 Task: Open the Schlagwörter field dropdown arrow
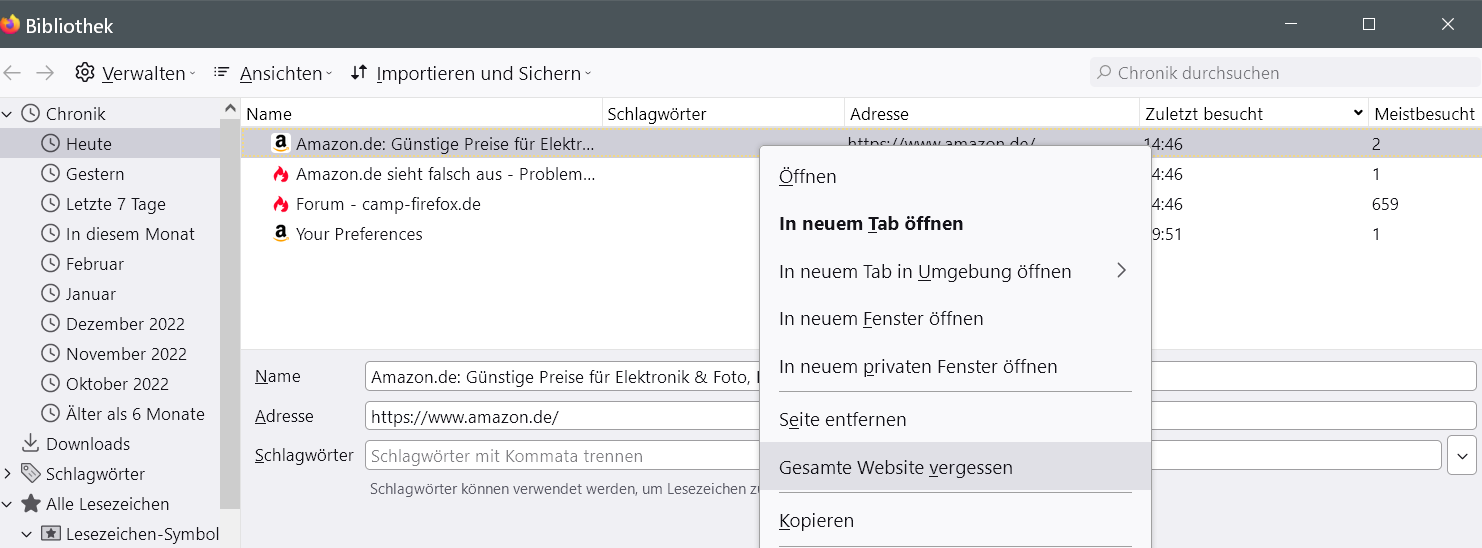tap(1462, 456)
